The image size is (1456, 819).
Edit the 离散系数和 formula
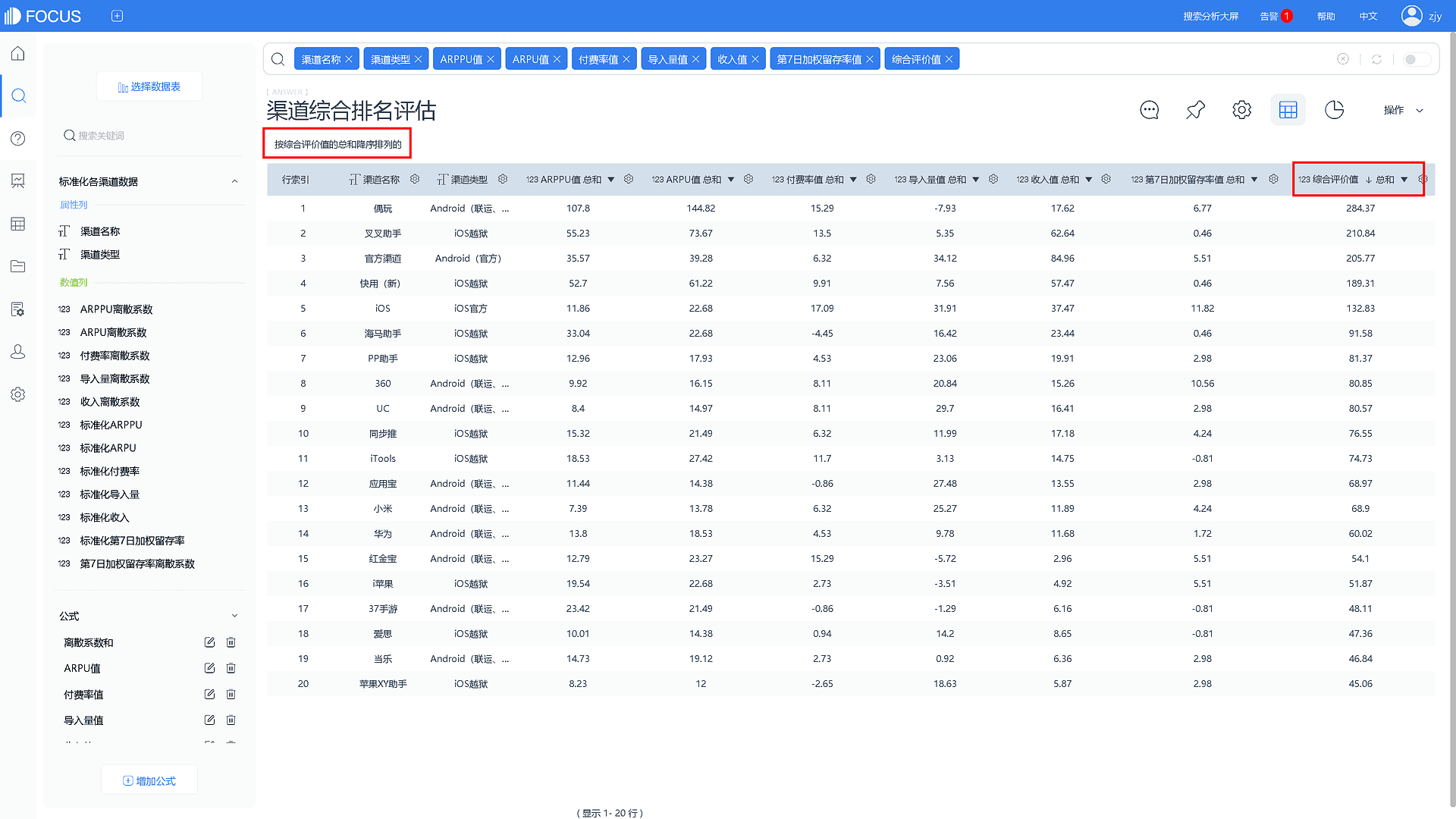pos(209,642)
